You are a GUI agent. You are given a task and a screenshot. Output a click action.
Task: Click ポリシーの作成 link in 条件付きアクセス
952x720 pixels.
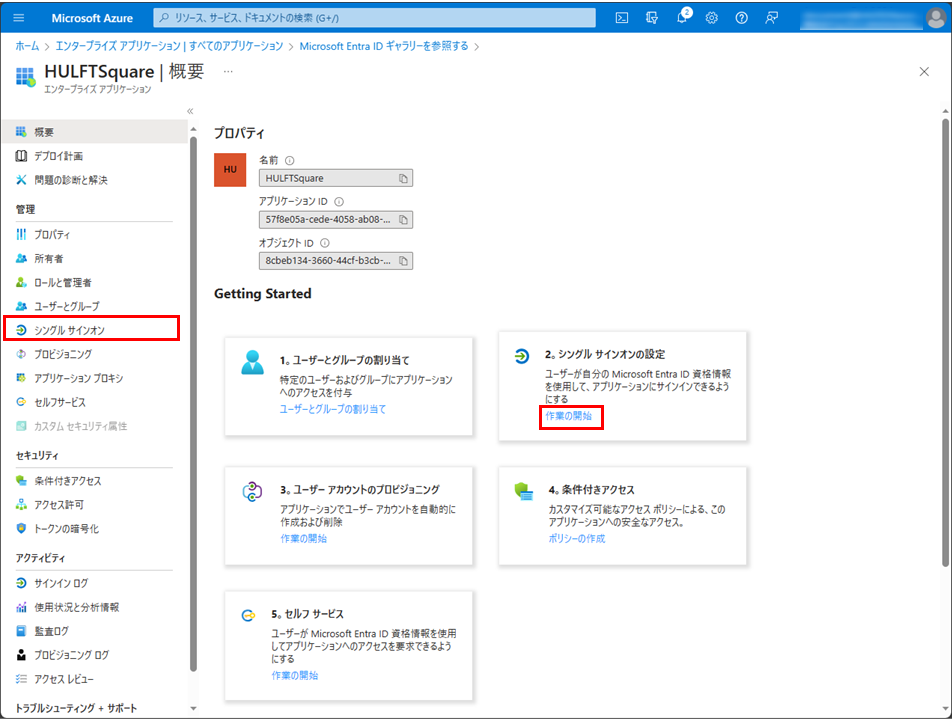[576, 538]
